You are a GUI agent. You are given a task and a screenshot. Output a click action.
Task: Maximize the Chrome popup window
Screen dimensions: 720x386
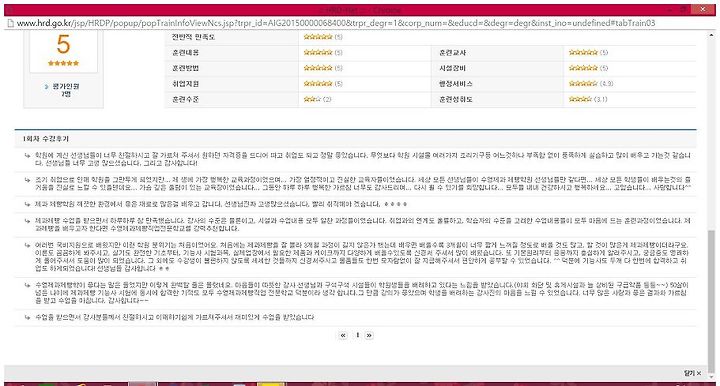point(683,10)
